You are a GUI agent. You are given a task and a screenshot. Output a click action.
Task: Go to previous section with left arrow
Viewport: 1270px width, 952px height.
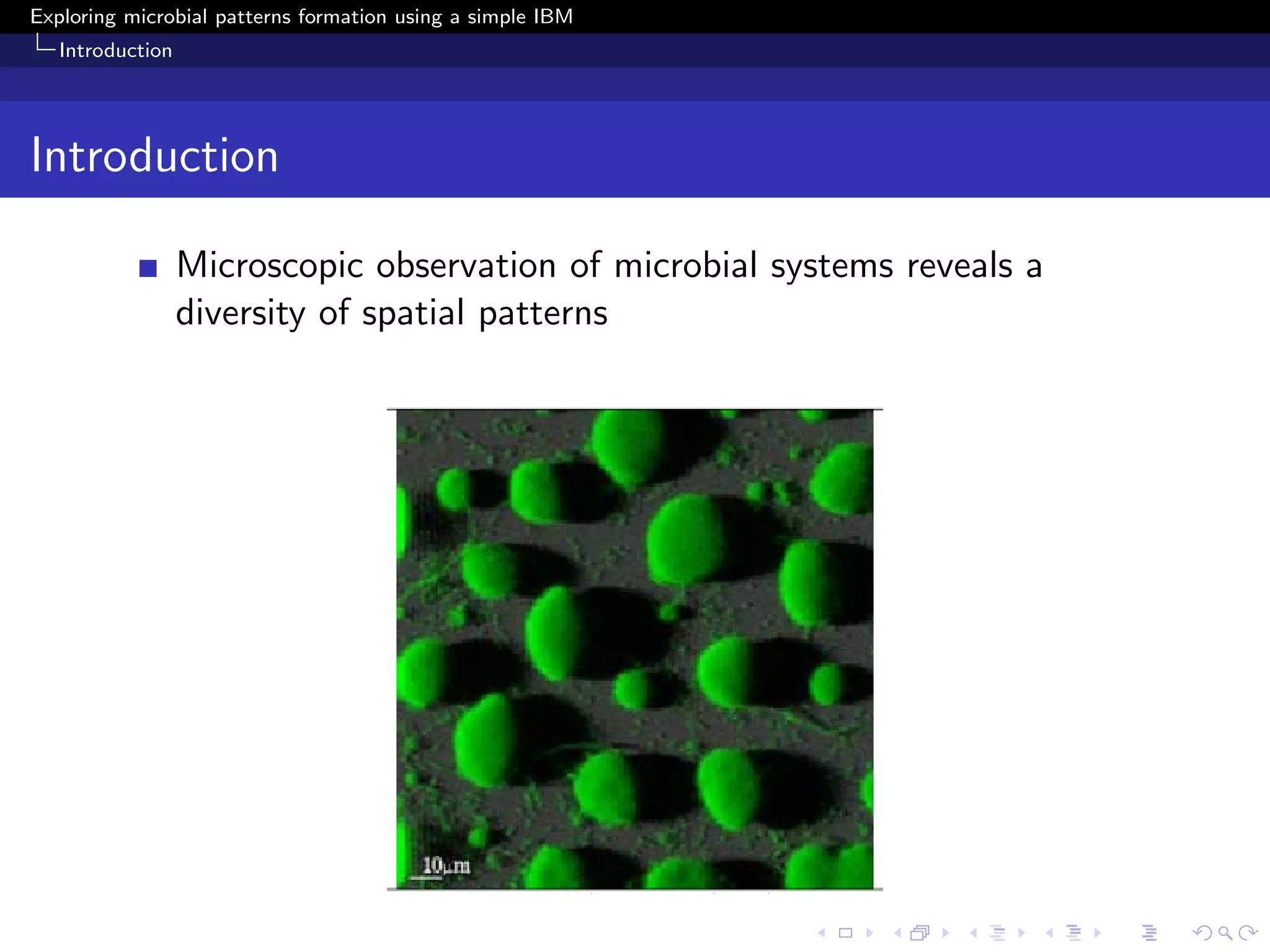pos(1049,933)
